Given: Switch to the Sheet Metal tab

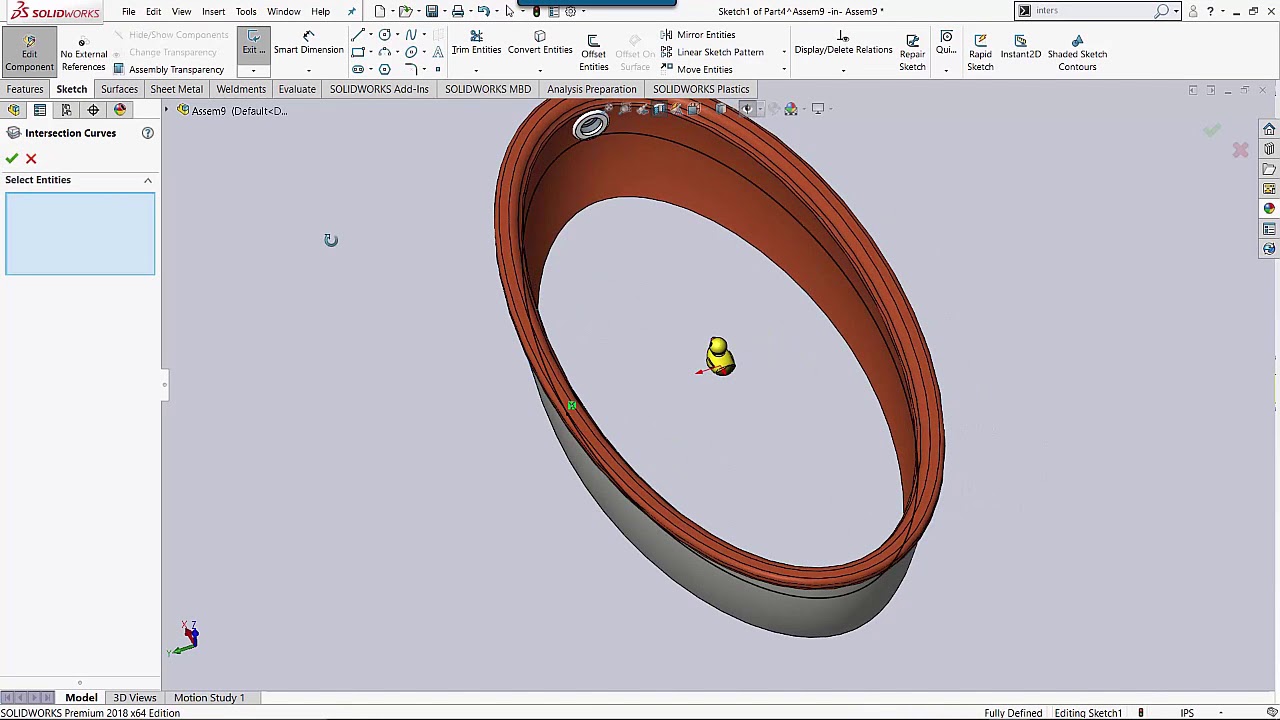Looking at the screenshot, I should coord(176,89).
